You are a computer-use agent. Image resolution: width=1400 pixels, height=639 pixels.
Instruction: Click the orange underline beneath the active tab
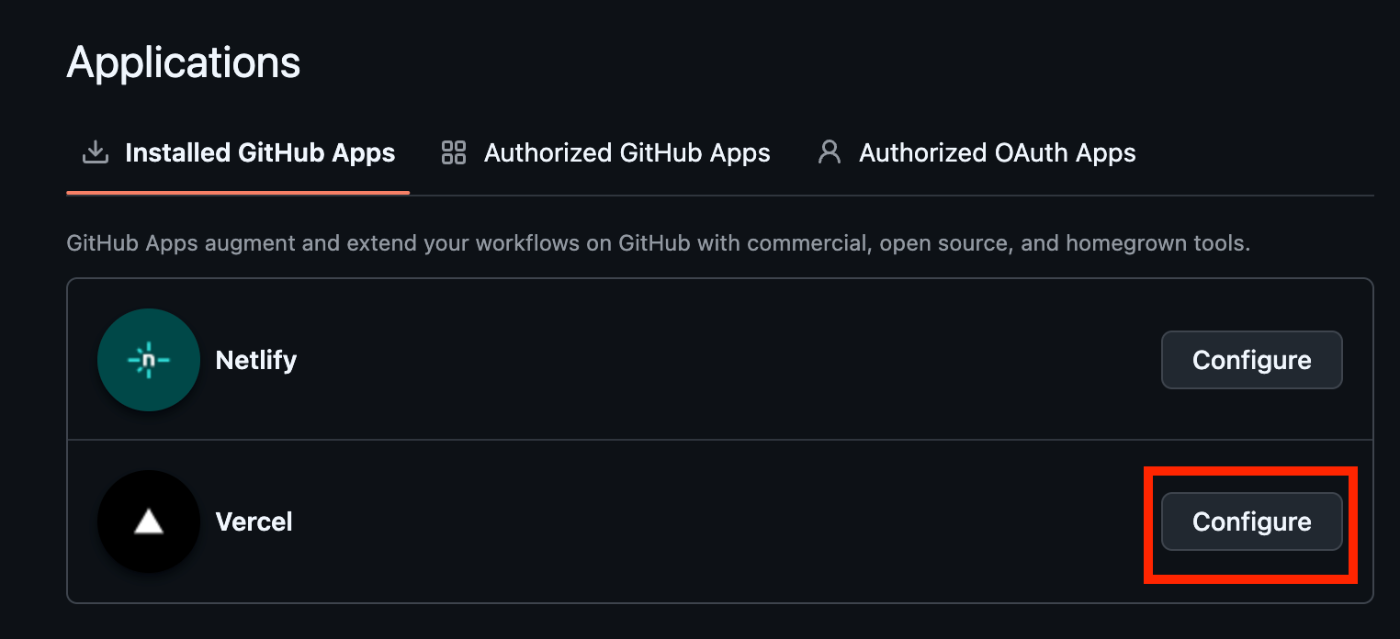point(238,192)
